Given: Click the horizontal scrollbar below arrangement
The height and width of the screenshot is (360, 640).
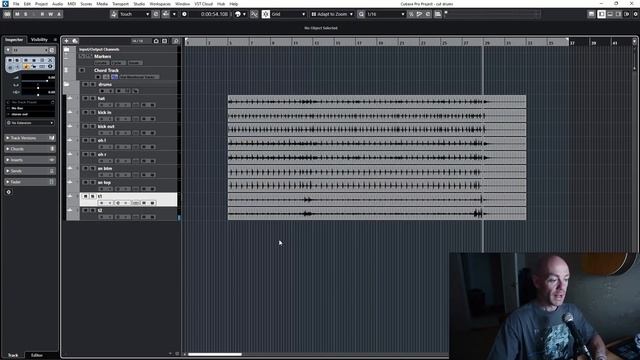Looking at the screenshot, I should [215, 354].
